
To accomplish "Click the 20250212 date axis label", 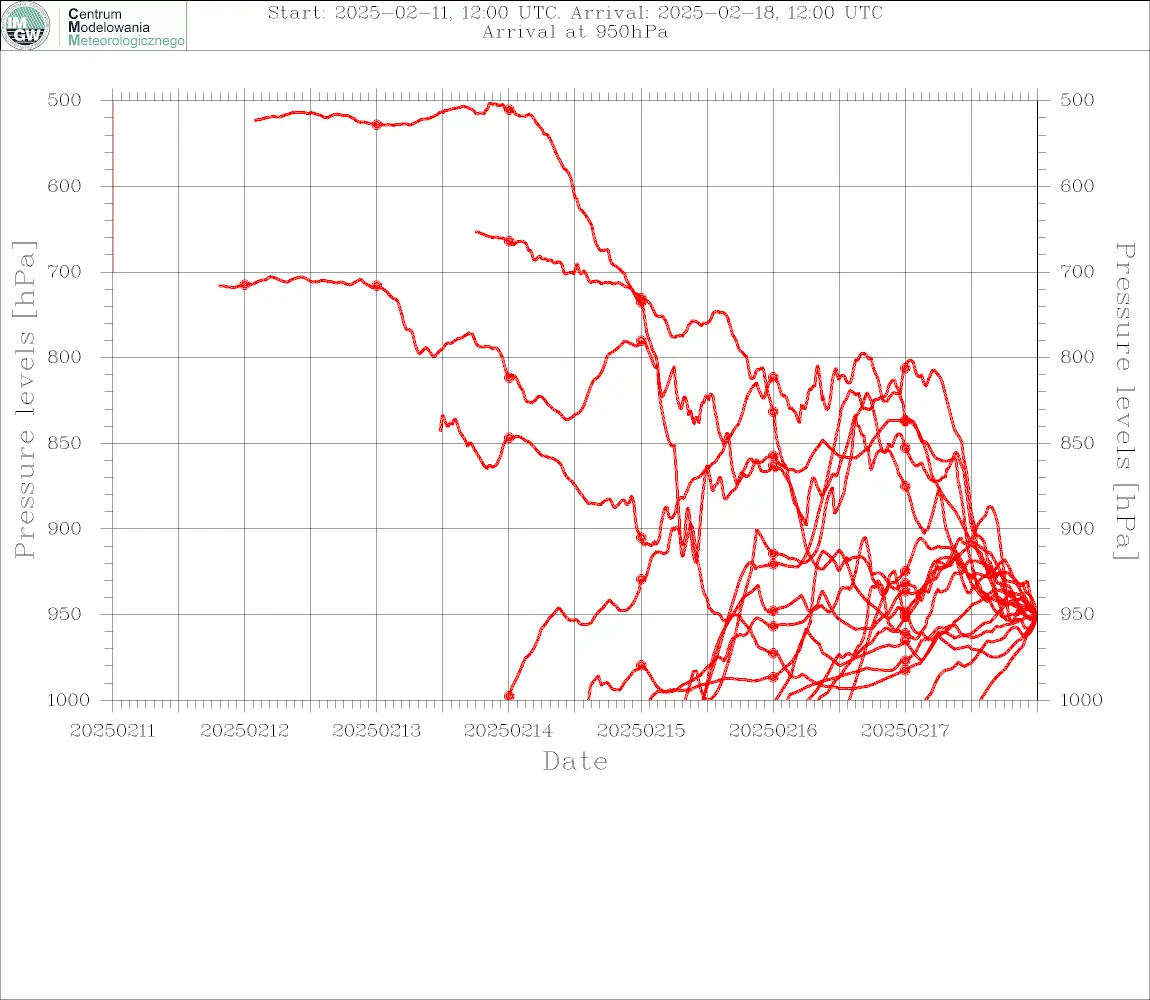I will point(245,731).
